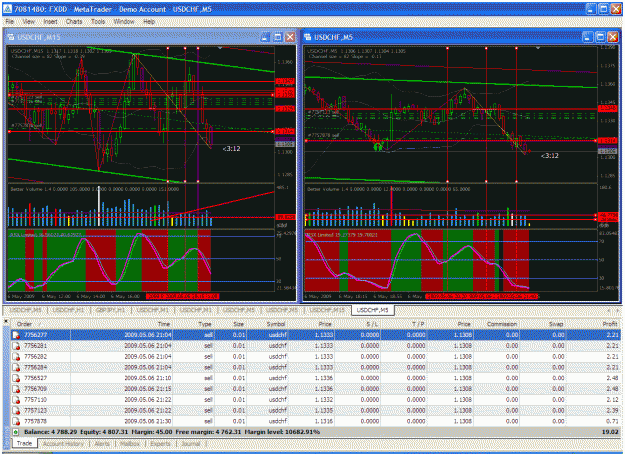The image size is (625, 454).
Task: Click open price 1.1316 of order 7757878
Action: point(324,421)
